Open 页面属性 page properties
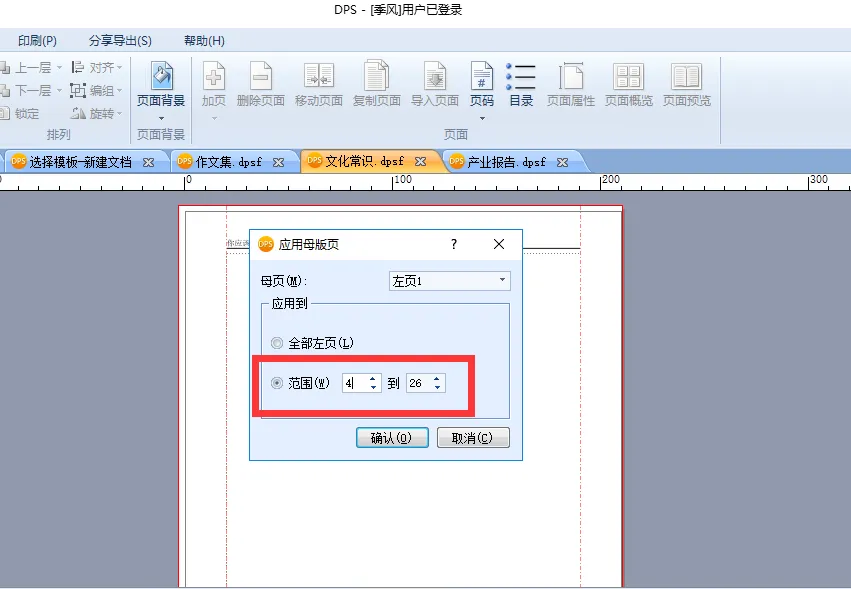The image size is (851, 589). point(571,84)
